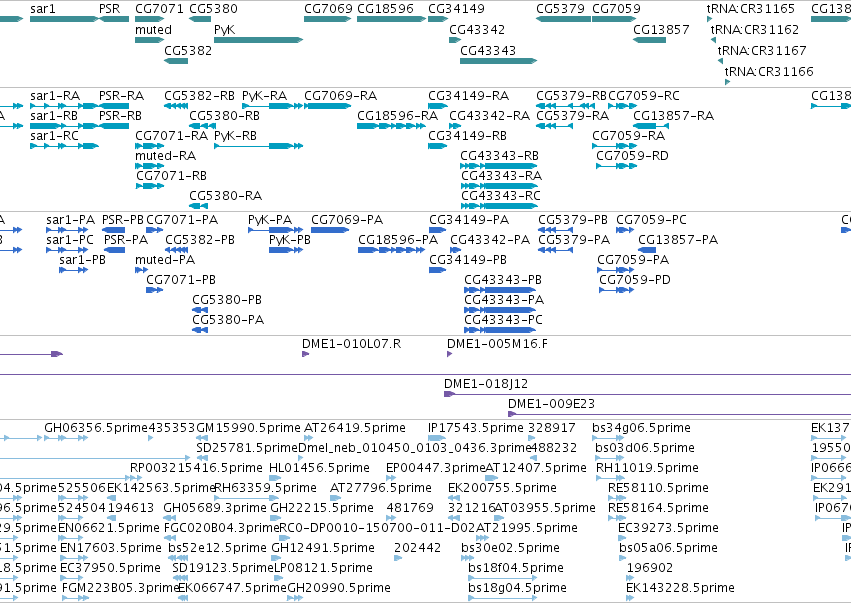The width and height of the screenshot is (851, 603).
Task: Open the AT27796.5prime EST label
Action: pos(380,488)
